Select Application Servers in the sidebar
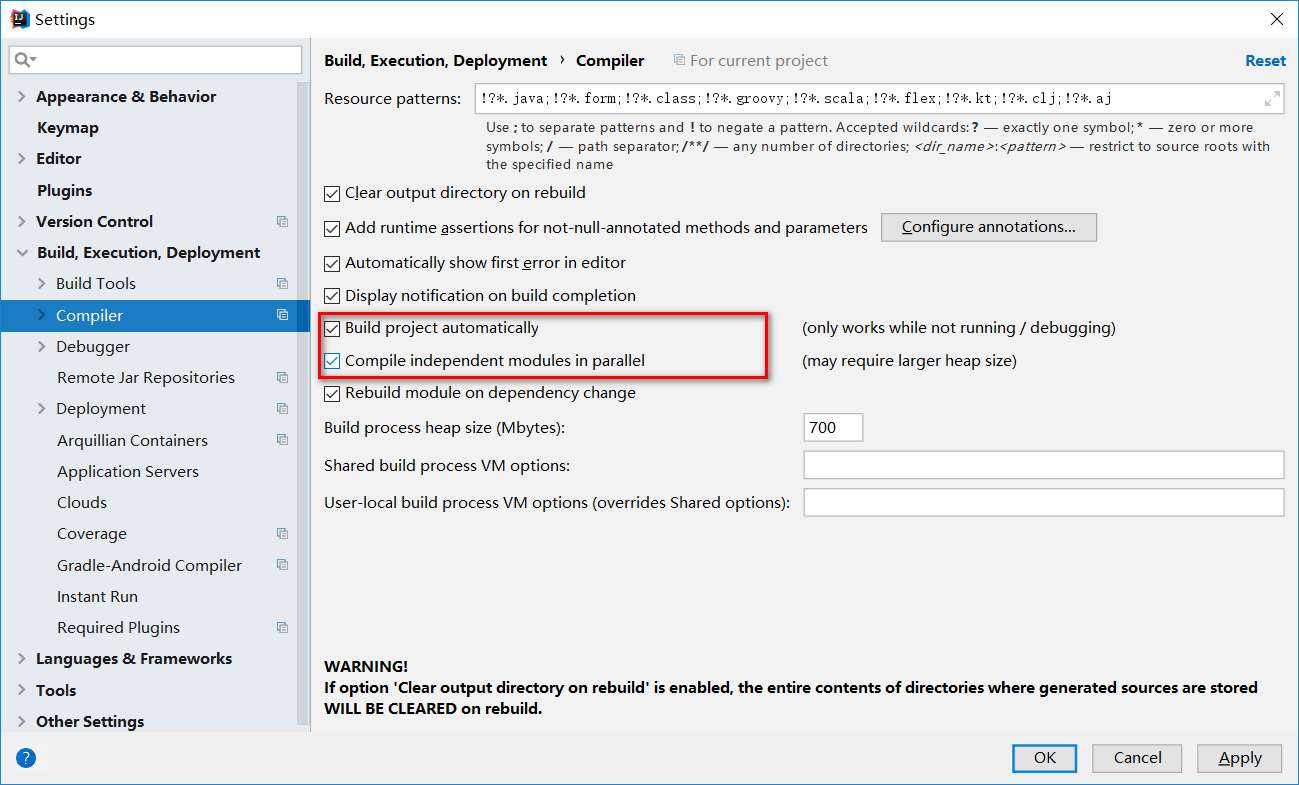The height and width of the screenshot is (785, 1299). 128,472
